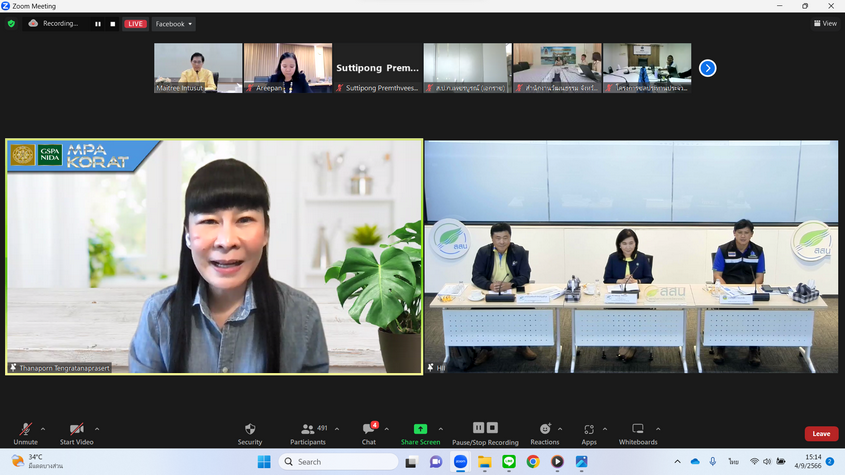Click the green encryption shield icon
This screenshot has width=845, height=475.
tap(12, 23)
